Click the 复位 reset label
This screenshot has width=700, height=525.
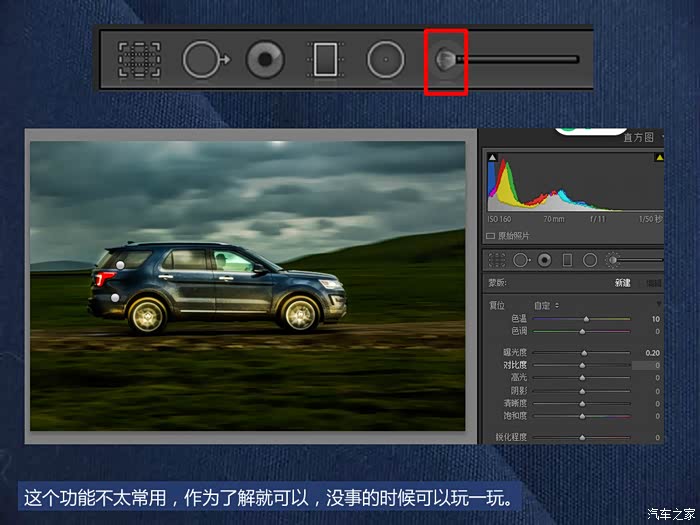497,305
